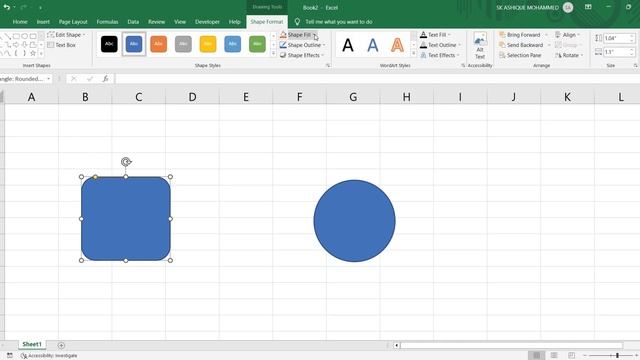
Task: Open the Alt Text pane
Action: pos(480,46)
